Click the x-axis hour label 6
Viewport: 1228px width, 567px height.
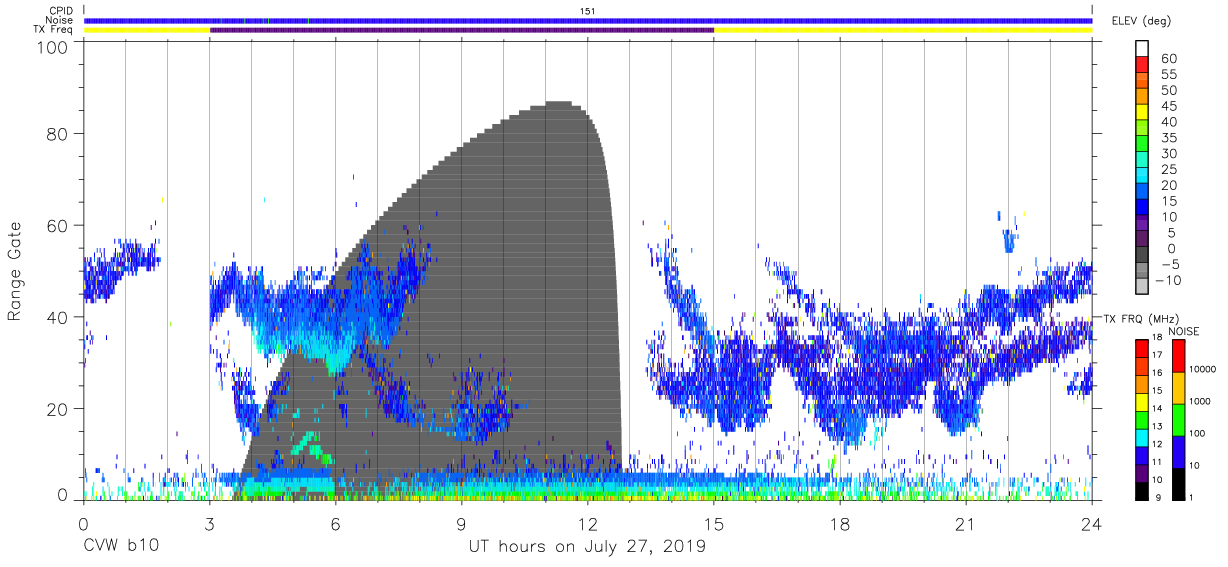[335, 524]
